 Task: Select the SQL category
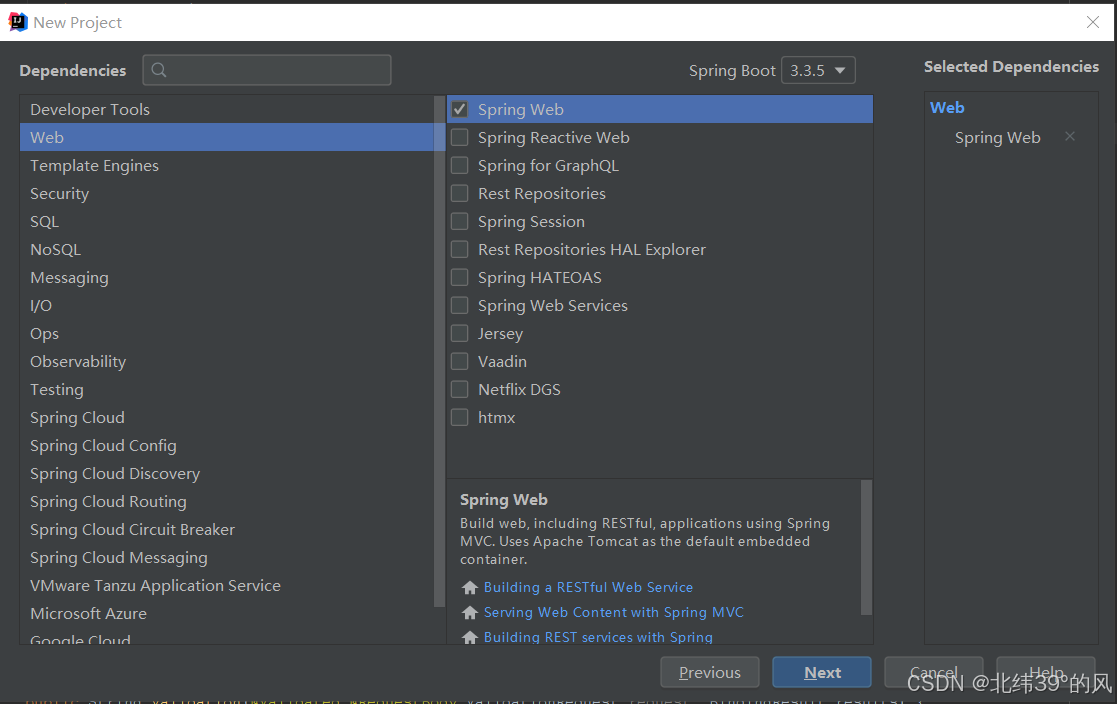pyautogui.click(x=44, y=221)
